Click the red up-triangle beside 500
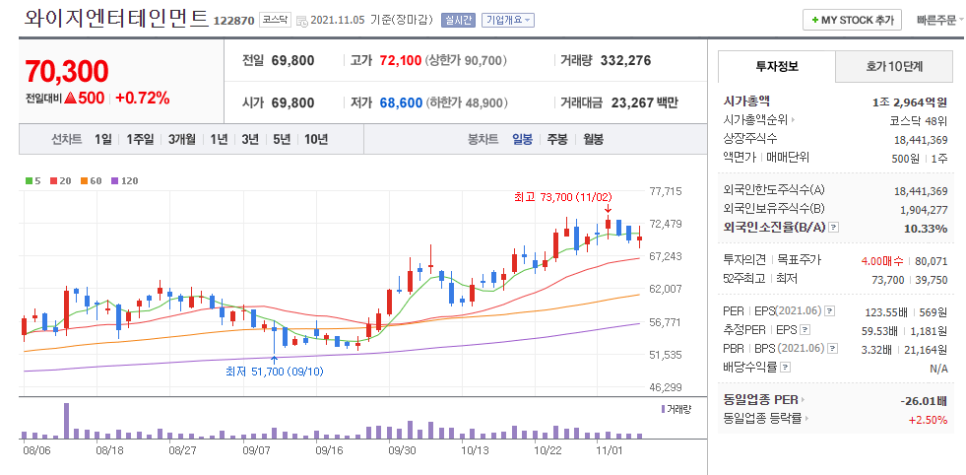 (x=70, y=98)
